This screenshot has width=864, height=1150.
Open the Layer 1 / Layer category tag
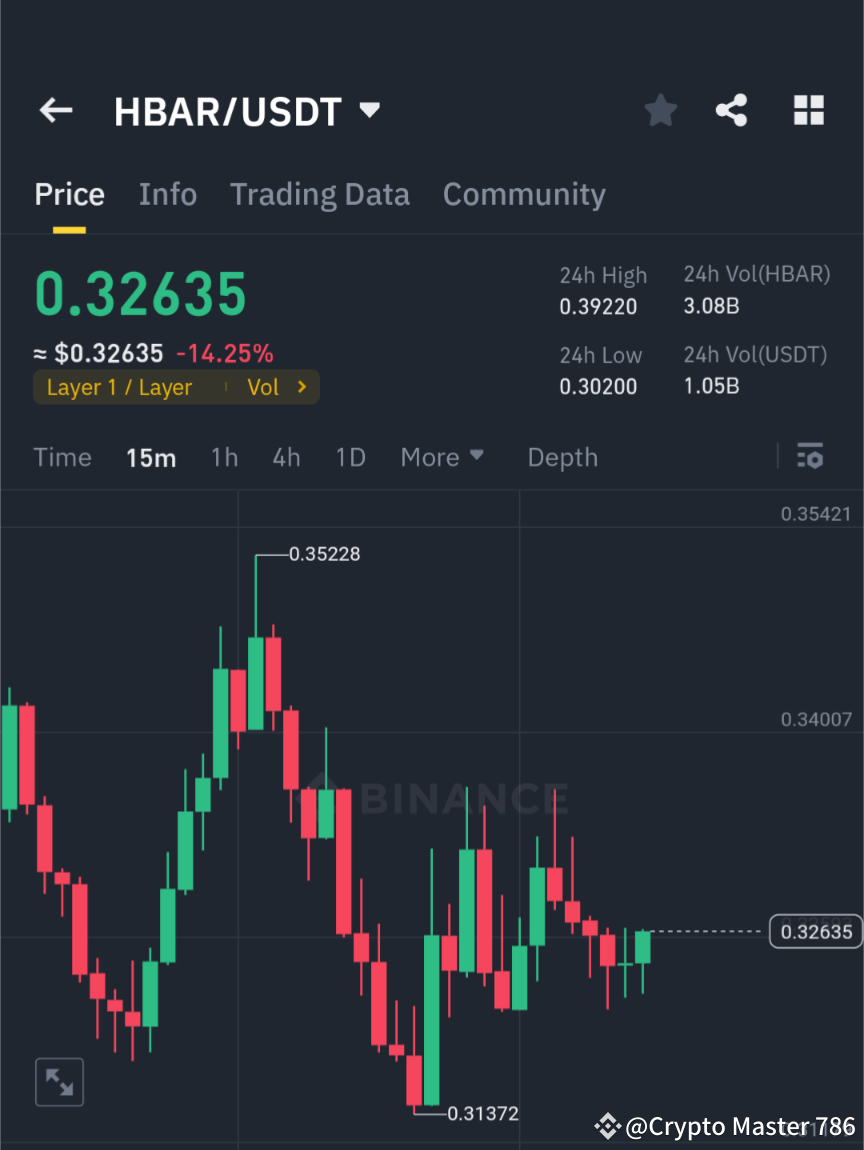click(119, 387)
